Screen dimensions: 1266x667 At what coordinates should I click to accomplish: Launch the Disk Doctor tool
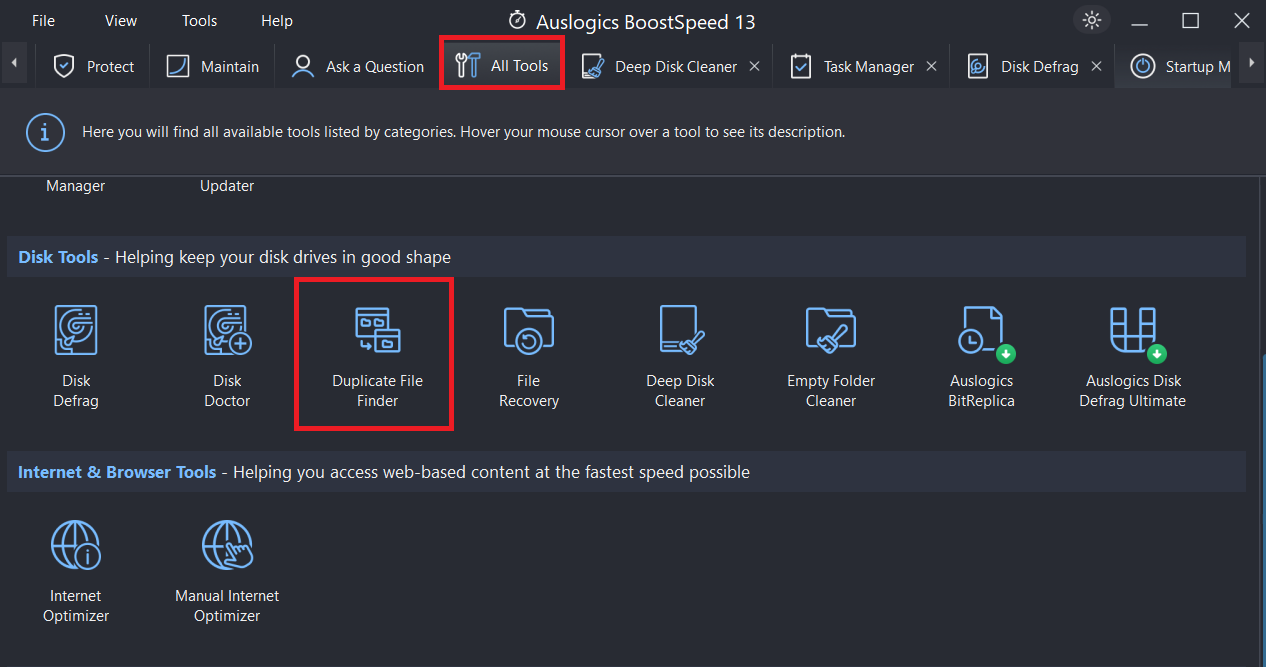pos(227,357)
